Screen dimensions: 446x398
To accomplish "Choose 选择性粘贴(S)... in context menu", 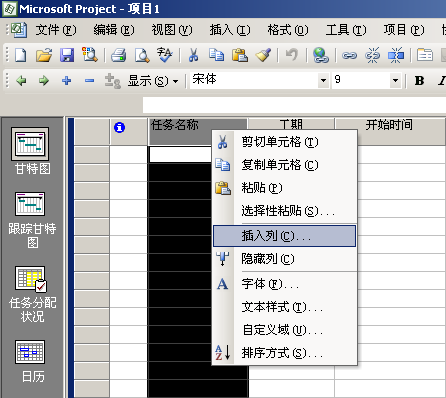I will [x=285, y=211].
